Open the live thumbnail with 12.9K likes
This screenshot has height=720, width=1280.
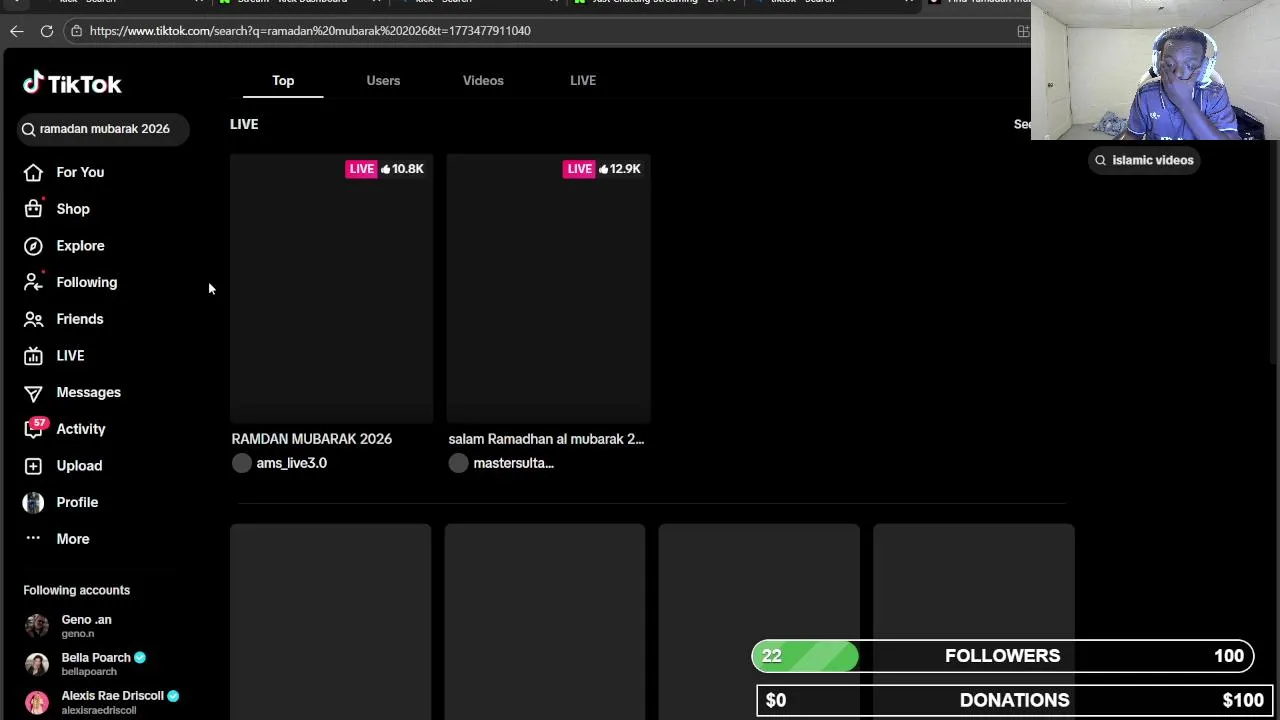(x=548, y=289)
